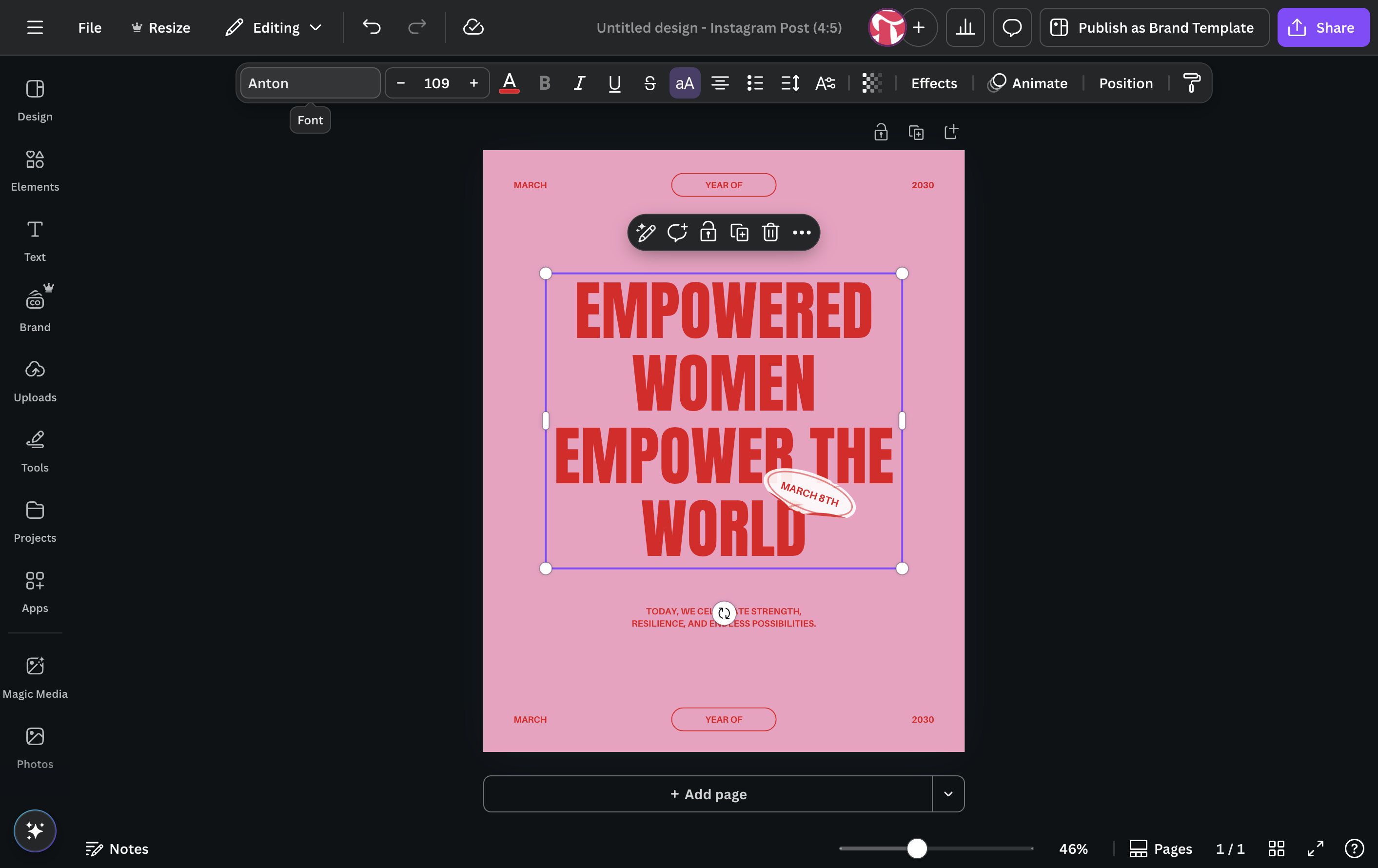Open the bulleted list formatting
This screenshot has width=1378, height=868.
[755, 83]
